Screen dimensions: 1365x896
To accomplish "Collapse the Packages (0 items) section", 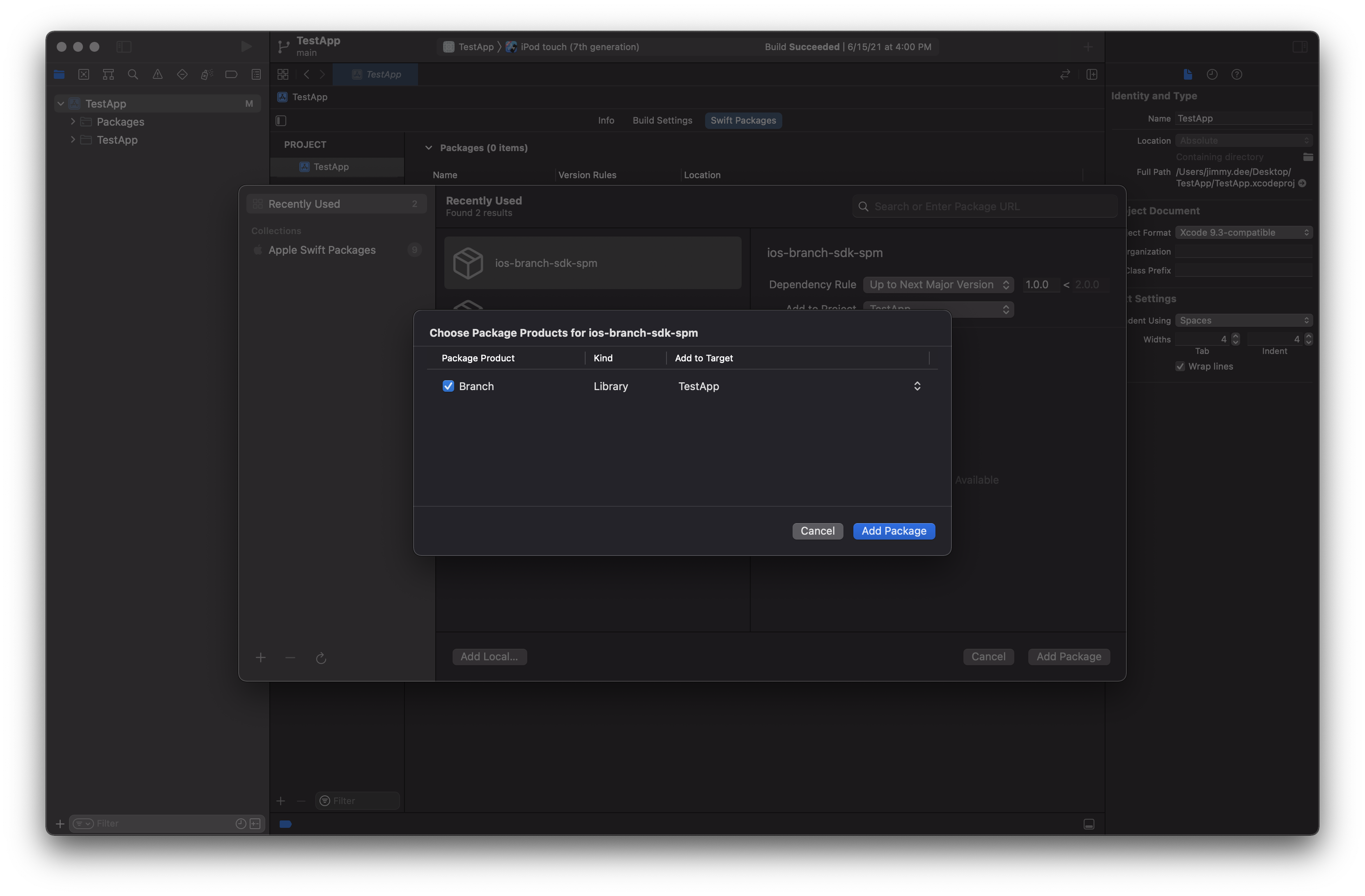I will 428,147.
